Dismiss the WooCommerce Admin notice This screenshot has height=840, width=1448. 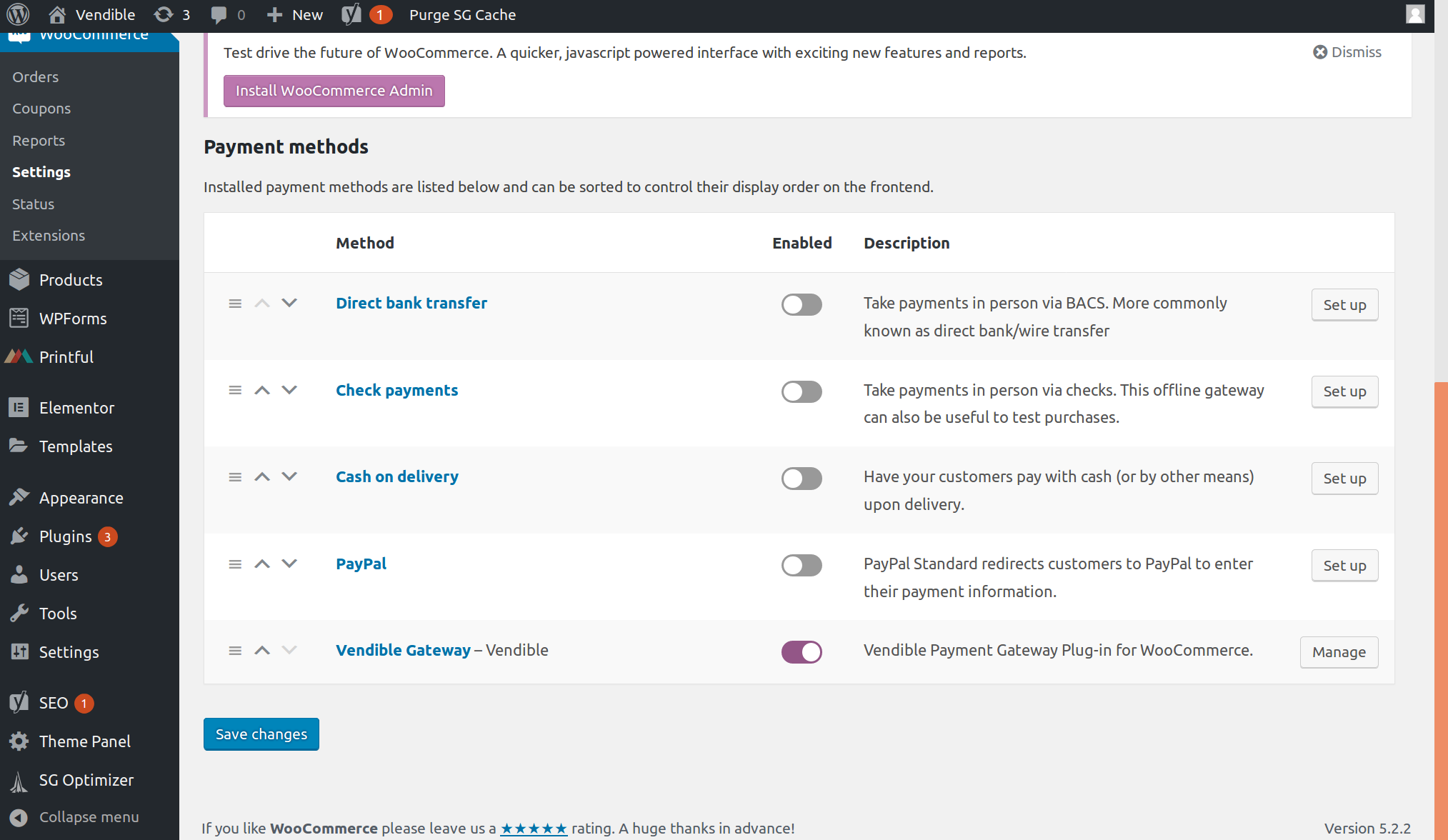1347,52
